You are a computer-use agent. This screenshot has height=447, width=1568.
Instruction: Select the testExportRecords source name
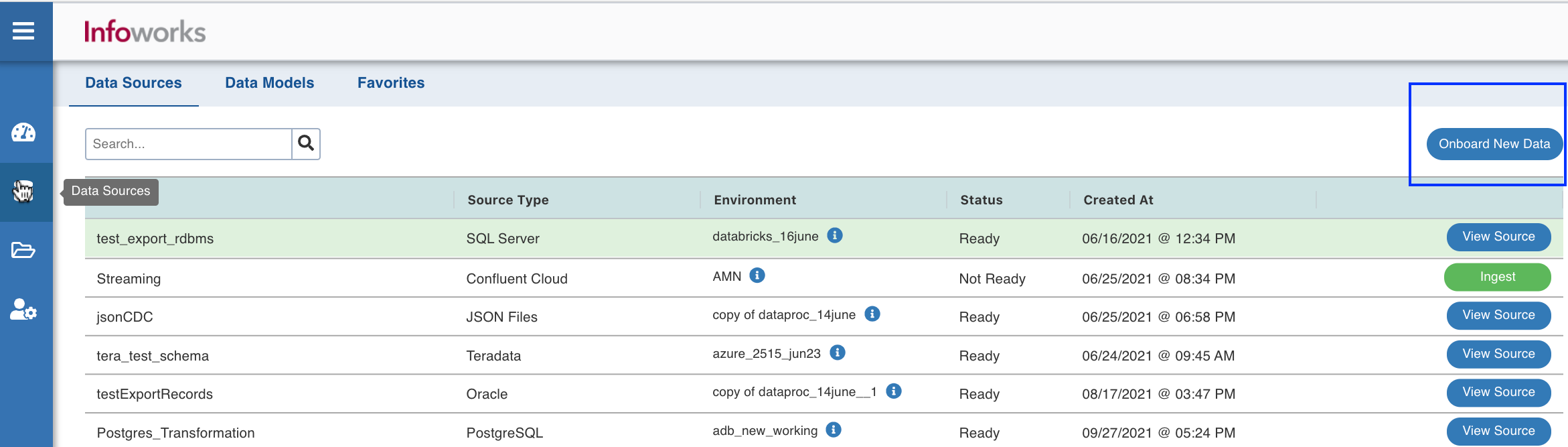[x=155, y=394]
